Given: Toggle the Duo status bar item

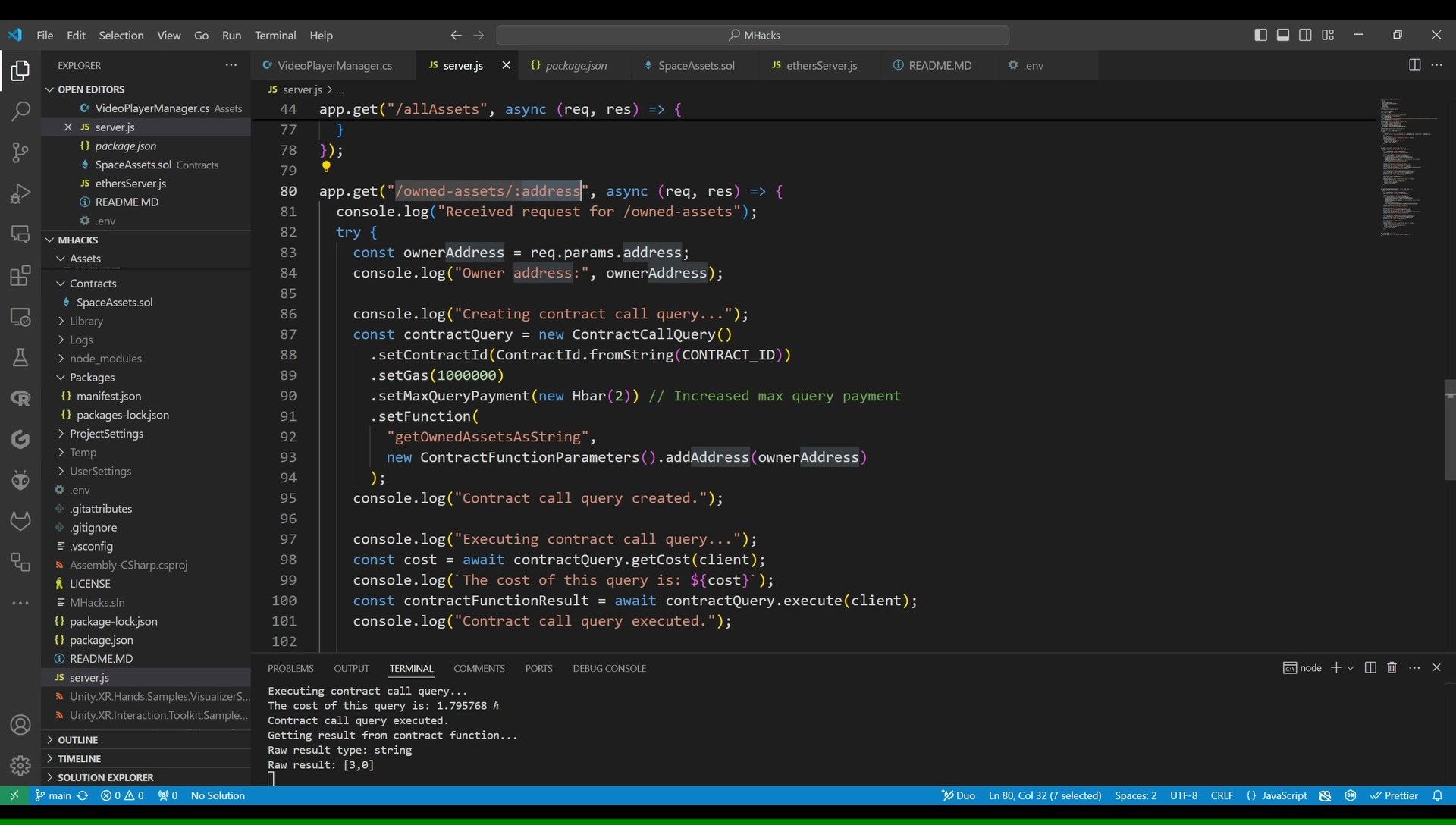Looking at the screenshot, I should tap(959, 795).
